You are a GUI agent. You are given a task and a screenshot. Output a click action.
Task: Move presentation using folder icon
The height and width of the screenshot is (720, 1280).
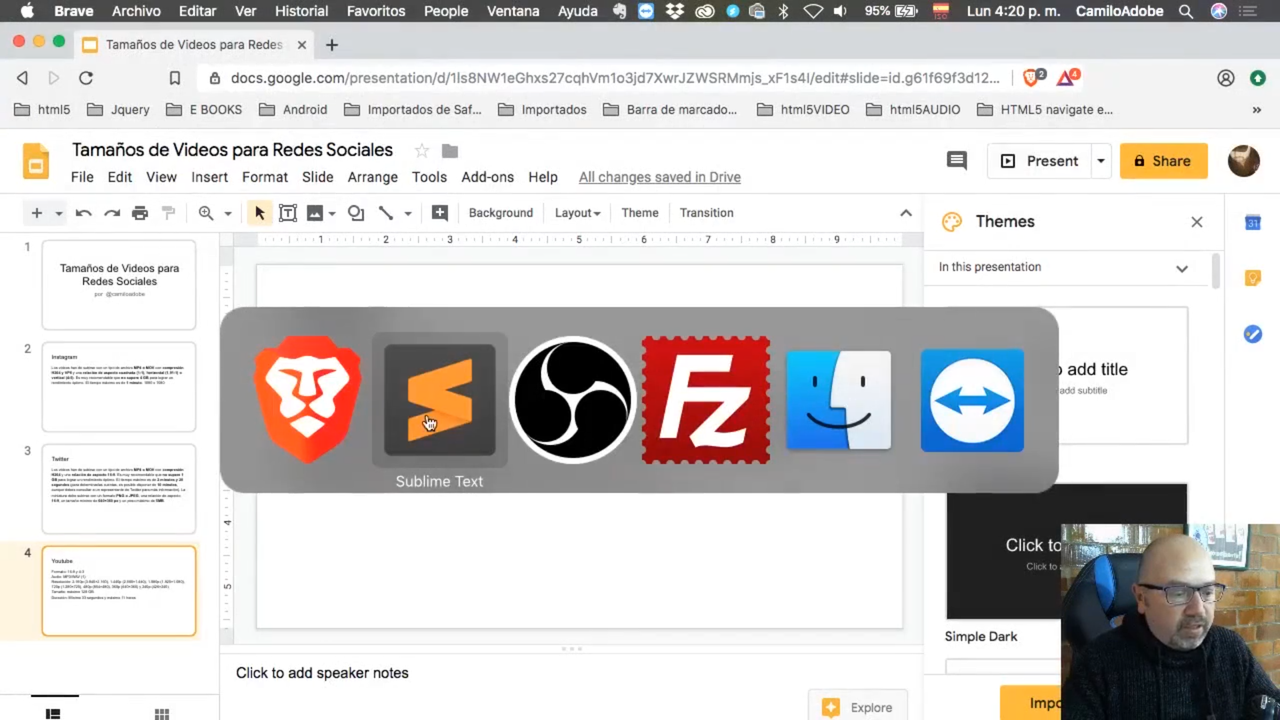pos(450,150)
